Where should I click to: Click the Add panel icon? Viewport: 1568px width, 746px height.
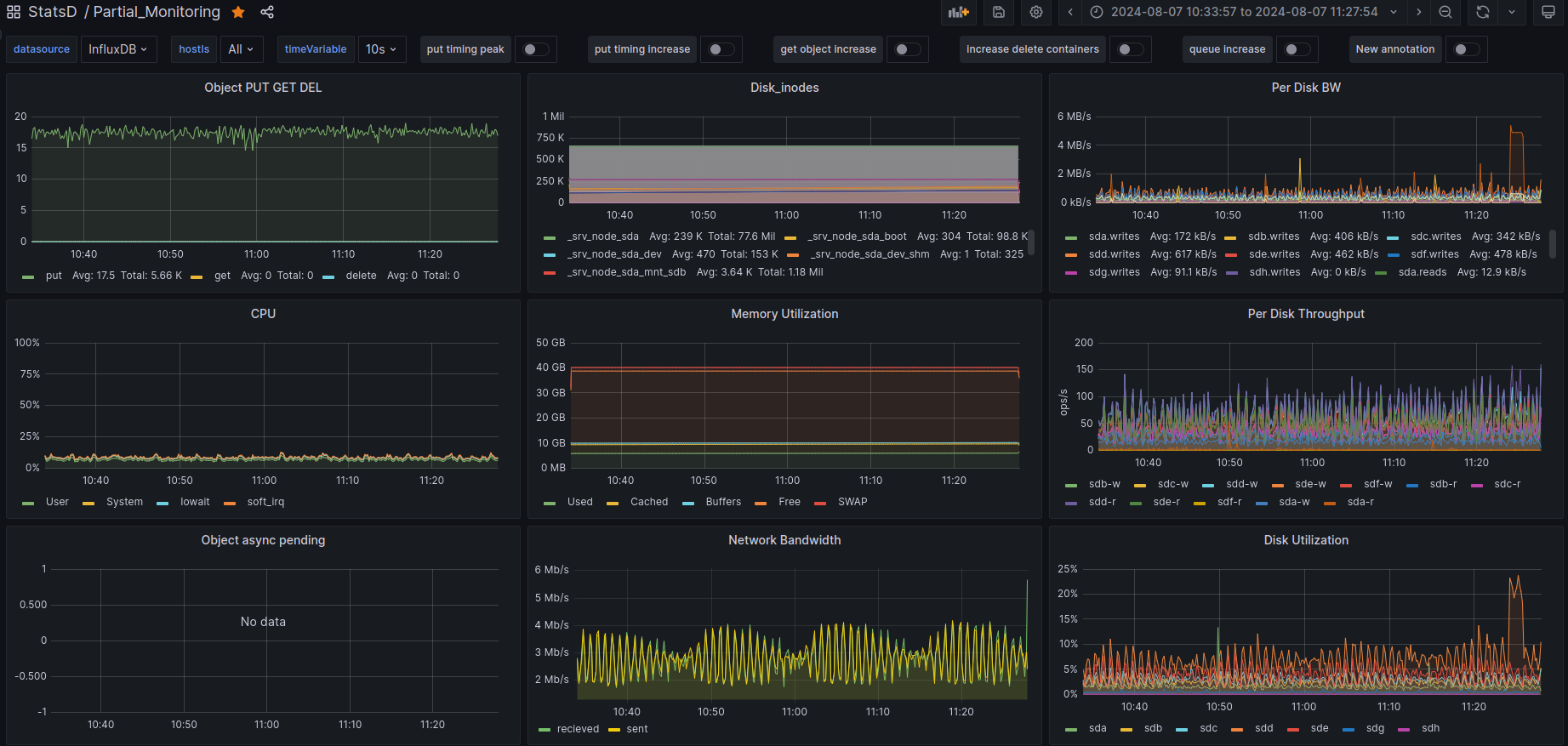tap(959, 12)
